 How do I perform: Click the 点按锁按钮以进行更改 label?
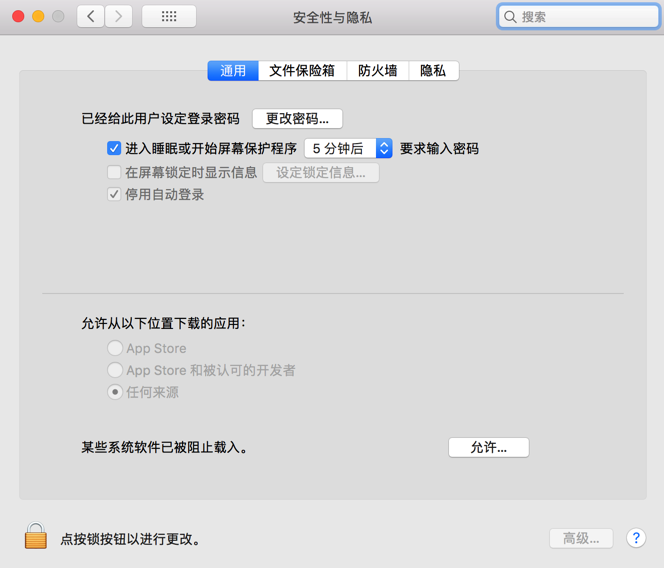[130, 539]
